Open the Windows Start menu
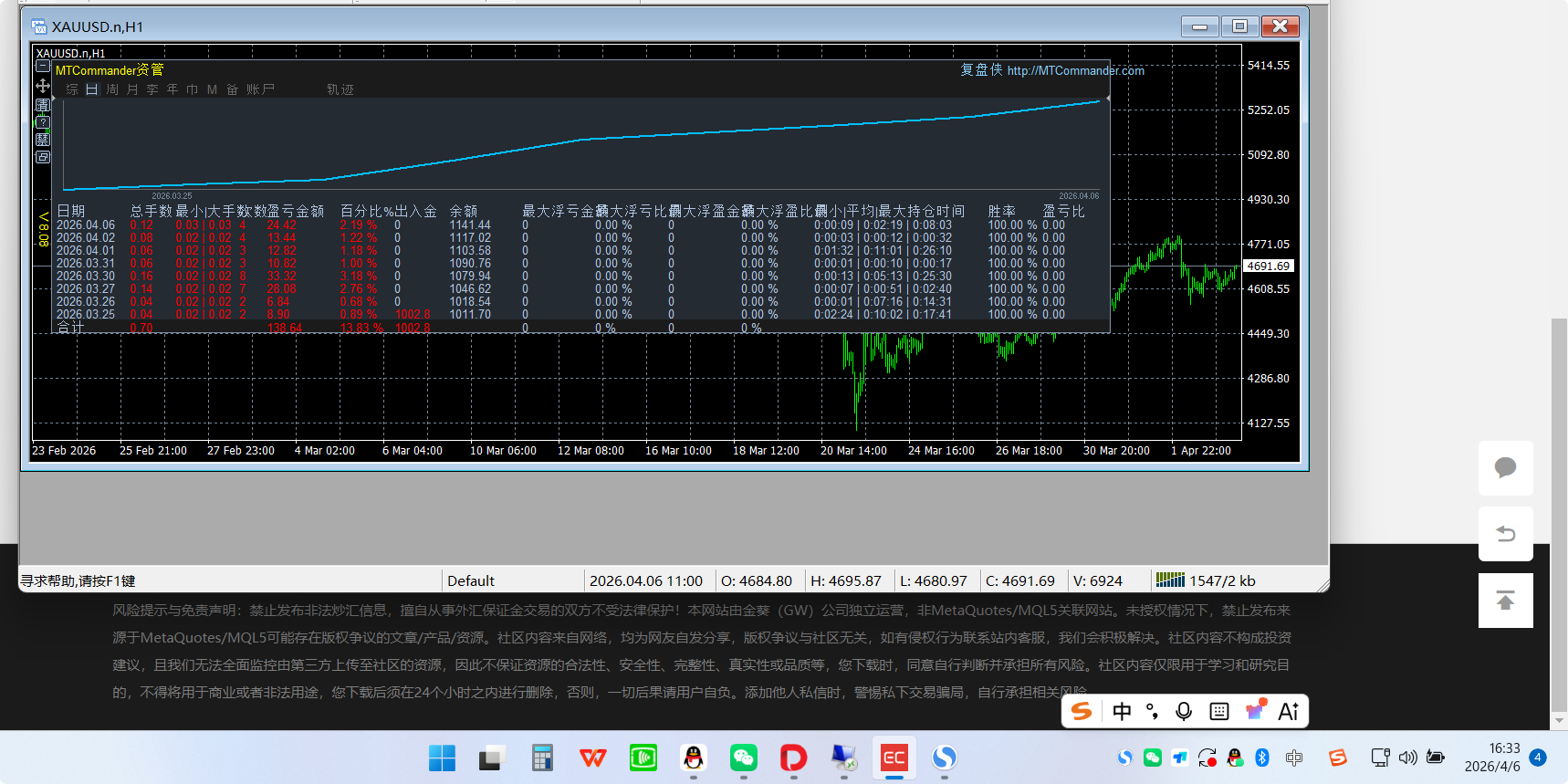This screenshot has height=784, width=1568. point(442,758)
